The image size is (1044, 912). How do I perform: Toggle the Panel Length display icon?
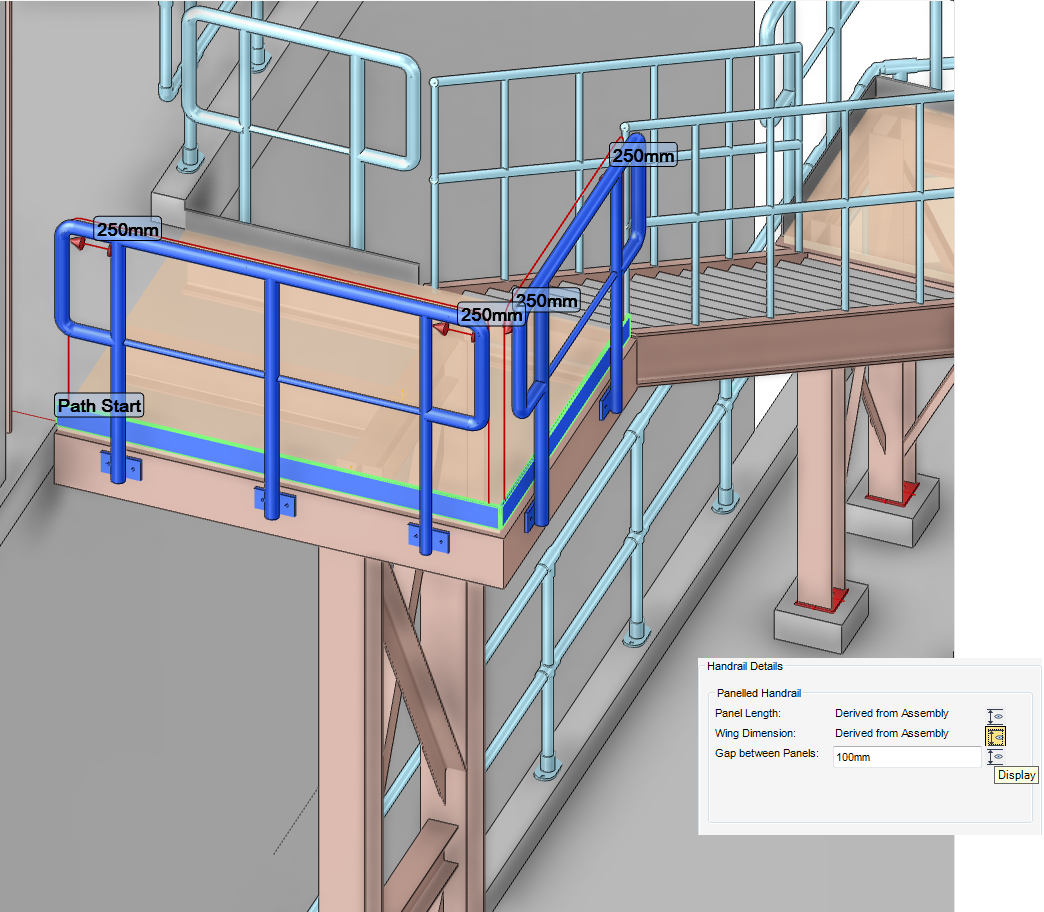995,716
